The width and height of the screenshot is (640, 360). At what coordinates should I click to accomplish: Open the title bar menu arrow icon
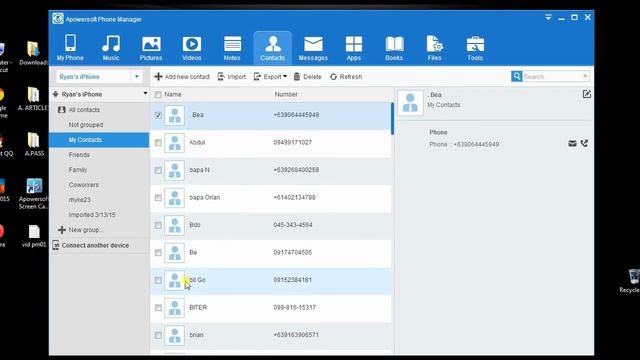click(x=548, y=17)
